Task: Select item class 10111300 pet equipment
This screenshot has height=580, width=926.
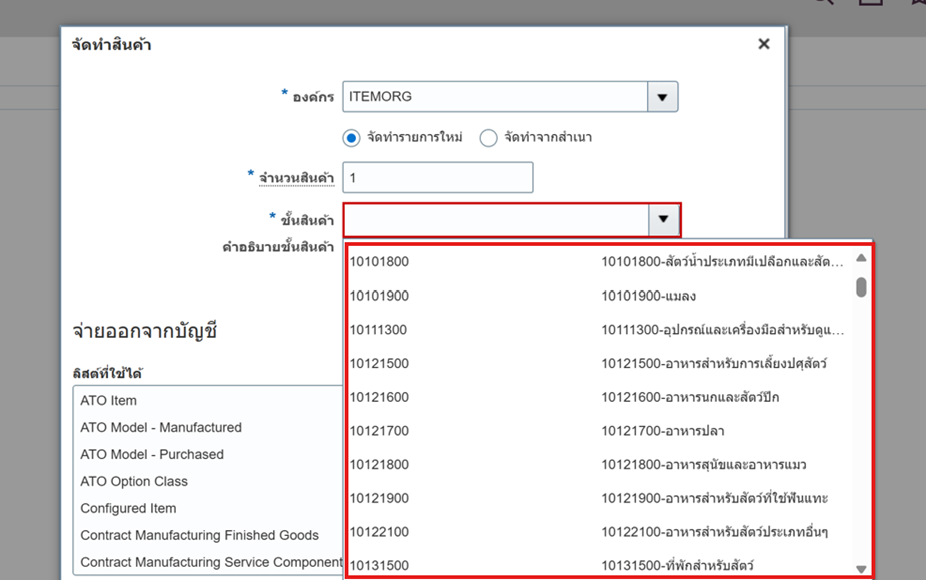Action: pos(600,330)
